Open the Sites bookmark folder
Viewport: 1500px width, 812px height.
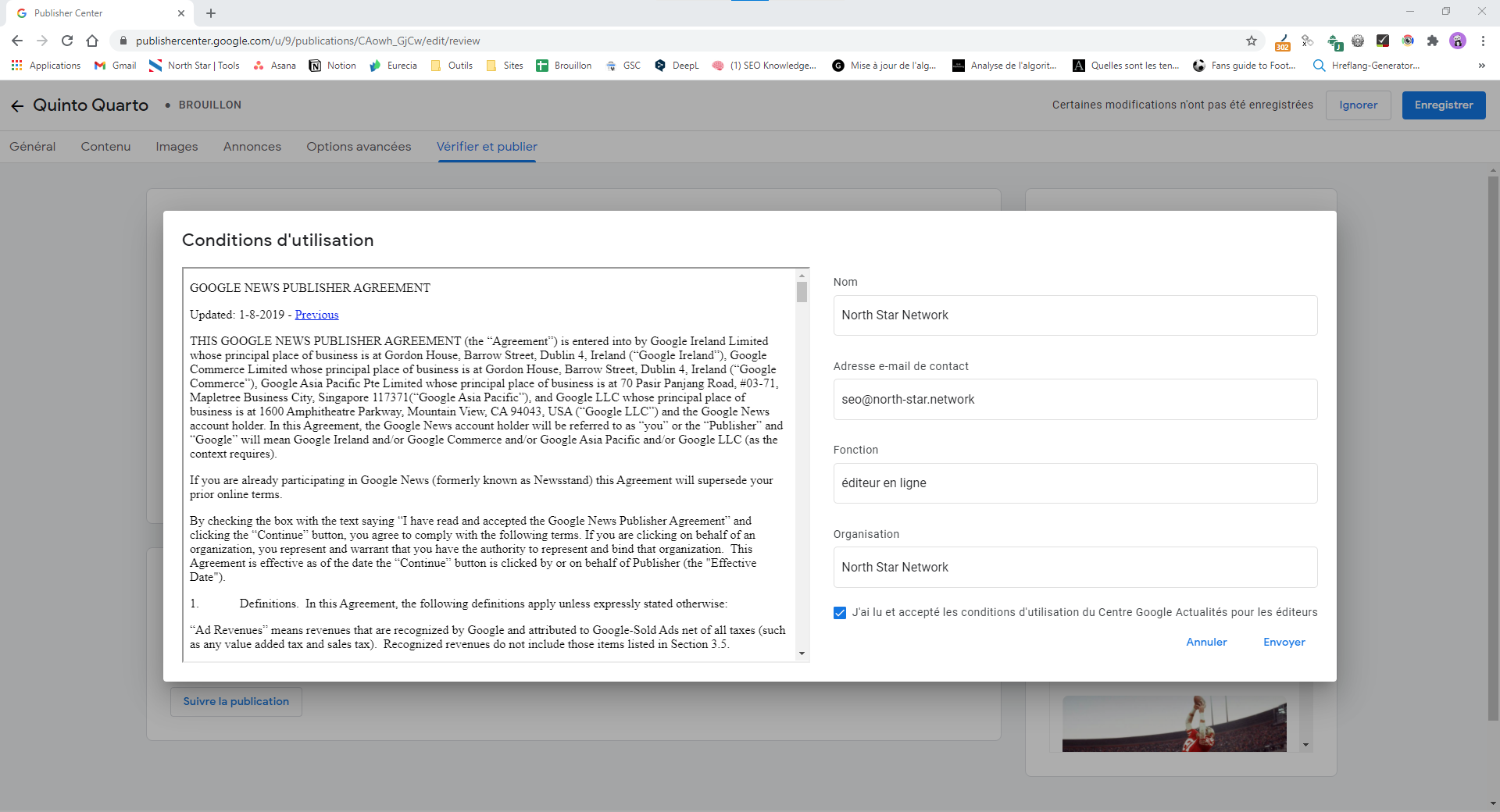pyautogui.click(x=505, y=66)
